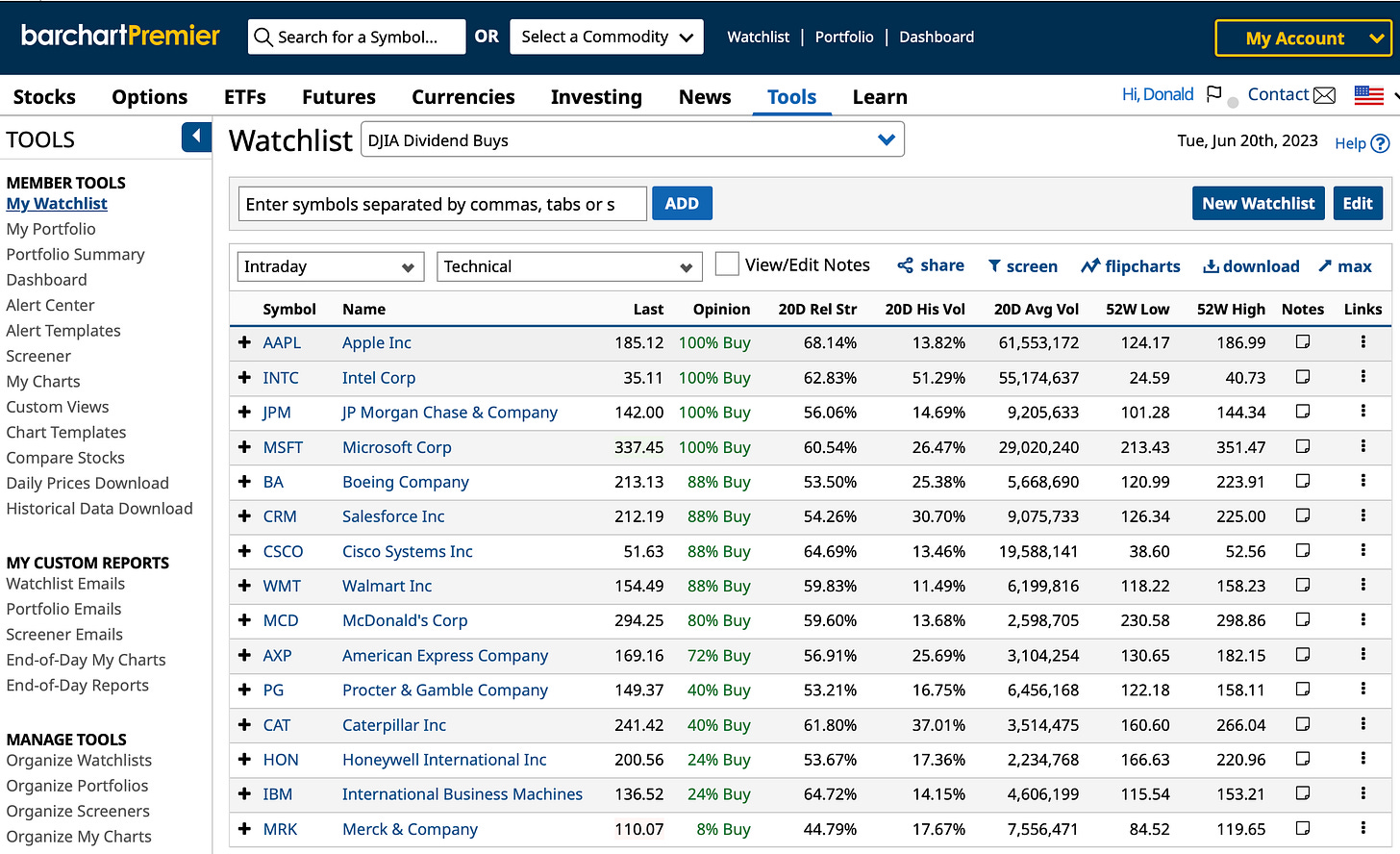1400x854 pixels.
Task: Sort by the Opinion column header
Action: 721,309
